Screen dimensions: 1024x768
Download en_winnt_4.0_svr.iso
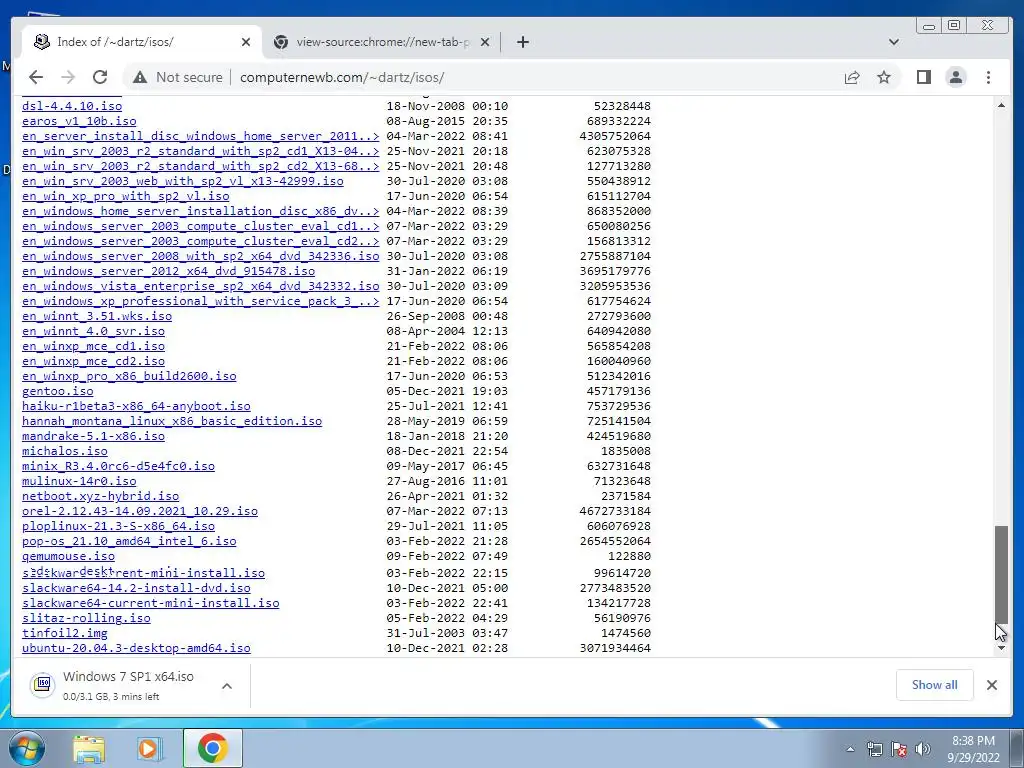tap(93, 331)
